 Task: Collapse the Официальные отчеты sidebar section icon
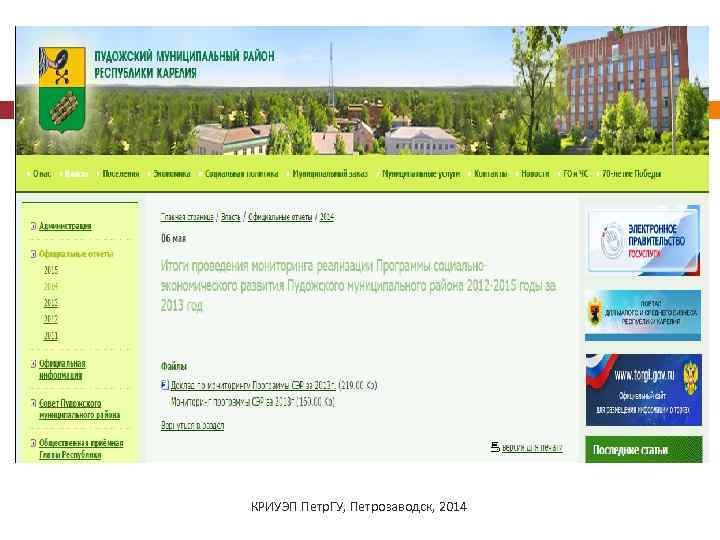tap(34, 253)
